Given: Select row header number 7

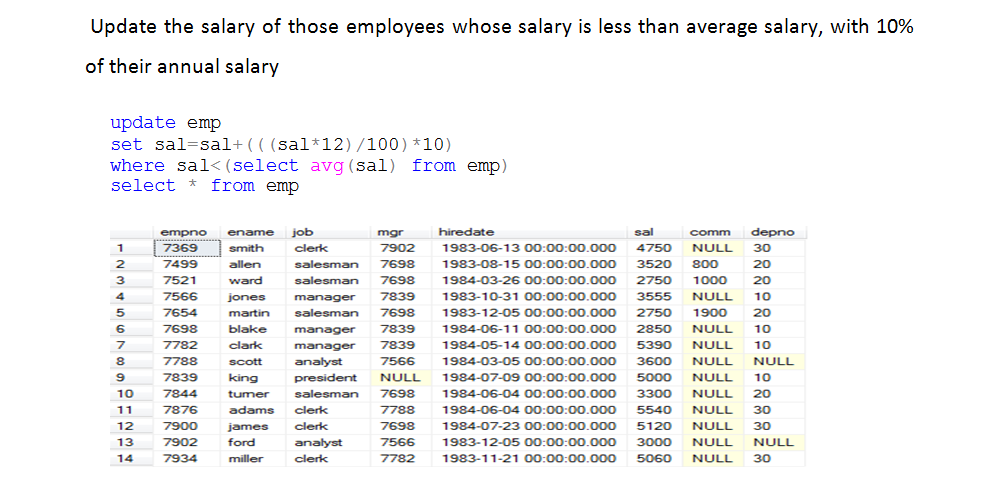Looking at the screenshot, I should [131, 345].
